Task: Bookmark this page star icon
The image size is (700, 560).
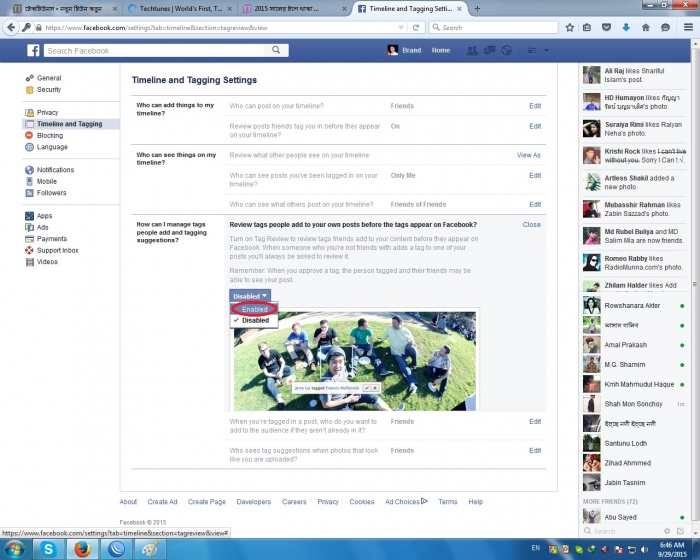Action: pos(570,28)
